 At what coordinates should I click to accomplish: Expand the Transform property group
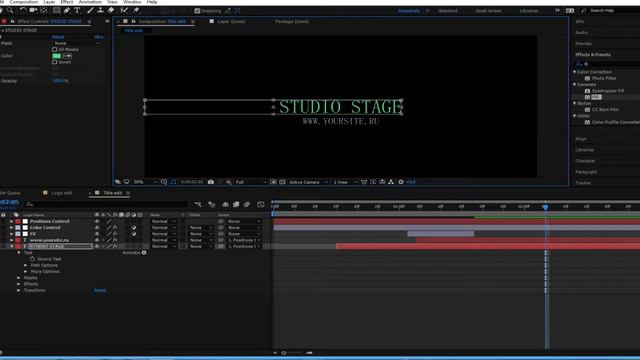coord(18,290)
